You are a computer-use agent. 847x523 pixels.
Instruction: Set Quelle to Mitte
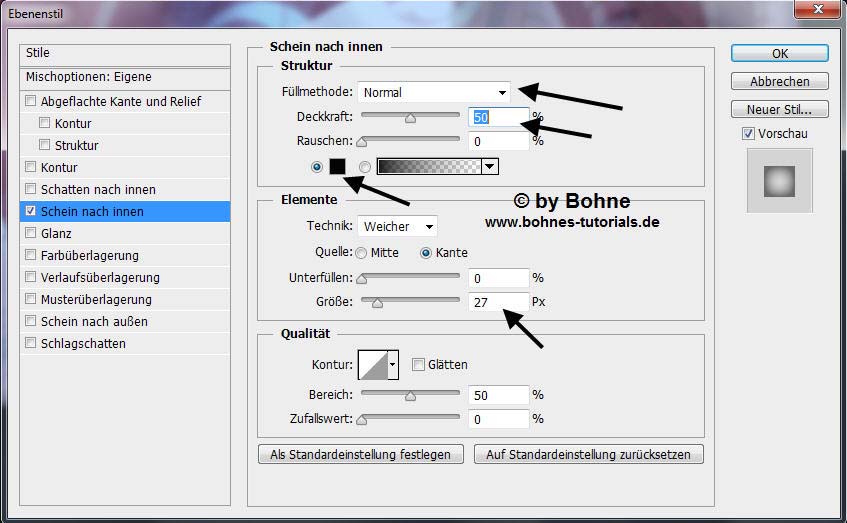(x=361, y=253)
